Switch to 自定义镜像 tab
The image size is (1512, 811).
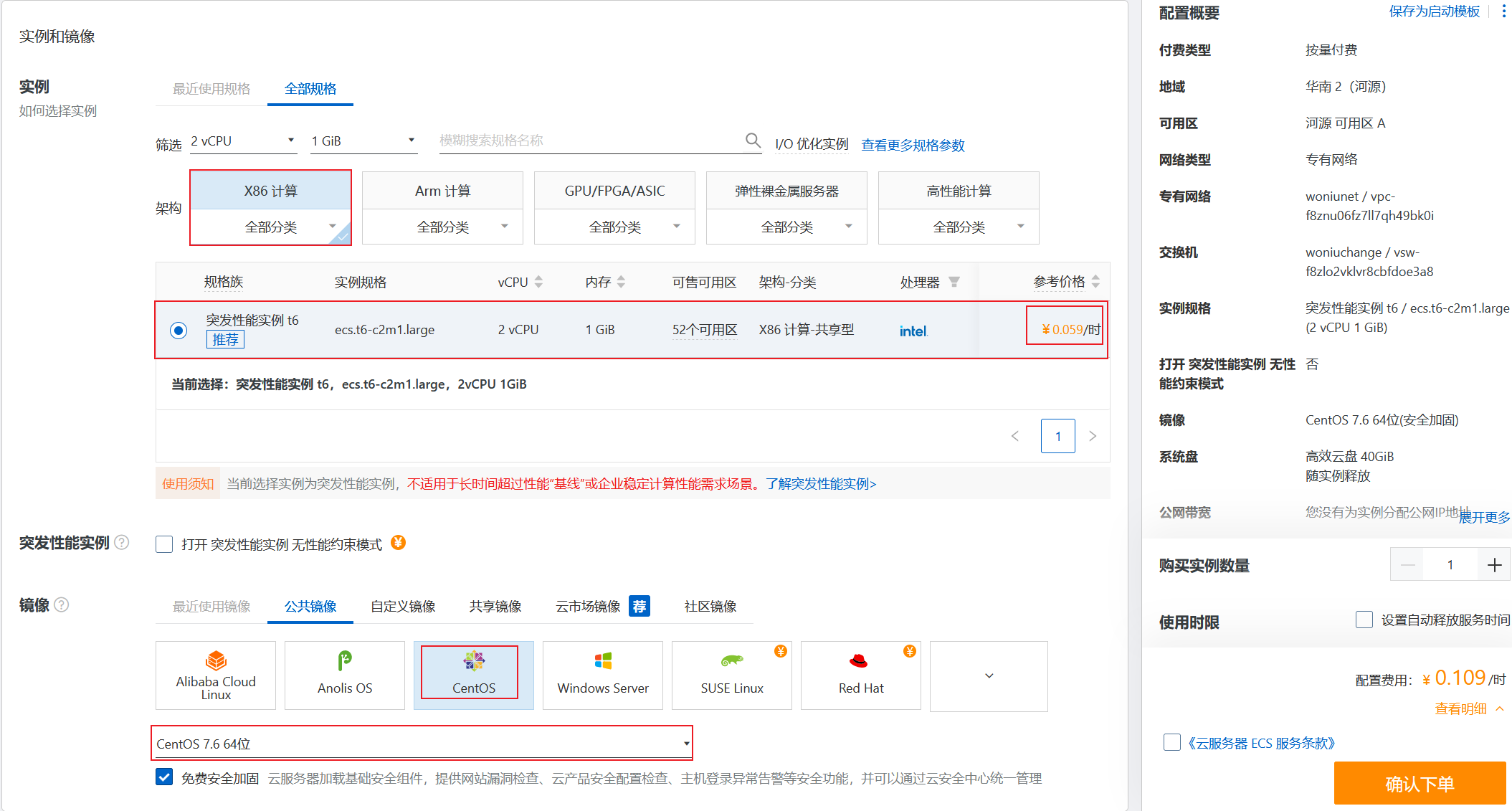[x=403, y=607]
